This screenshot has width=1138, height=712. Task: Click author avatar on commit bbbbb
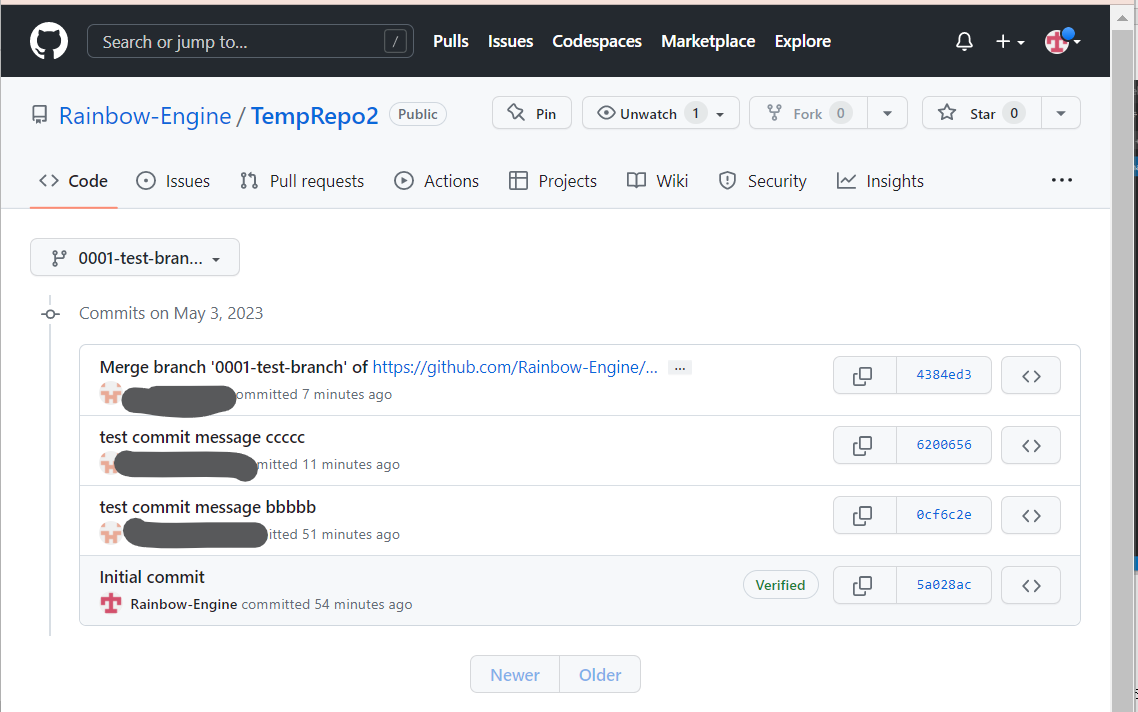click(x=111, y=533)
